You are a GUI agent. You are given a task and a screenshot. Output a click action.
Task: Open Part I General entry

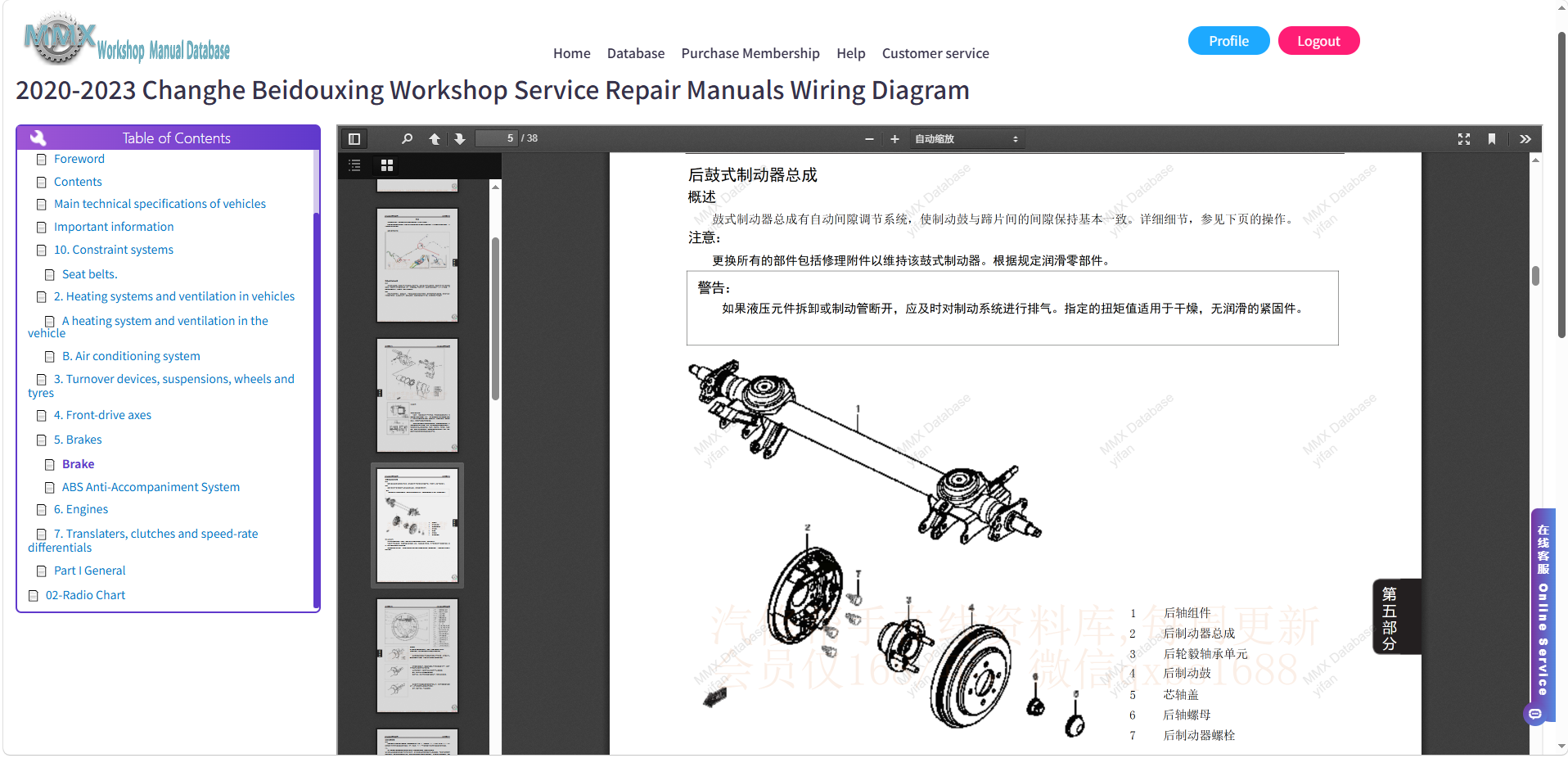[x=89, y=571]
